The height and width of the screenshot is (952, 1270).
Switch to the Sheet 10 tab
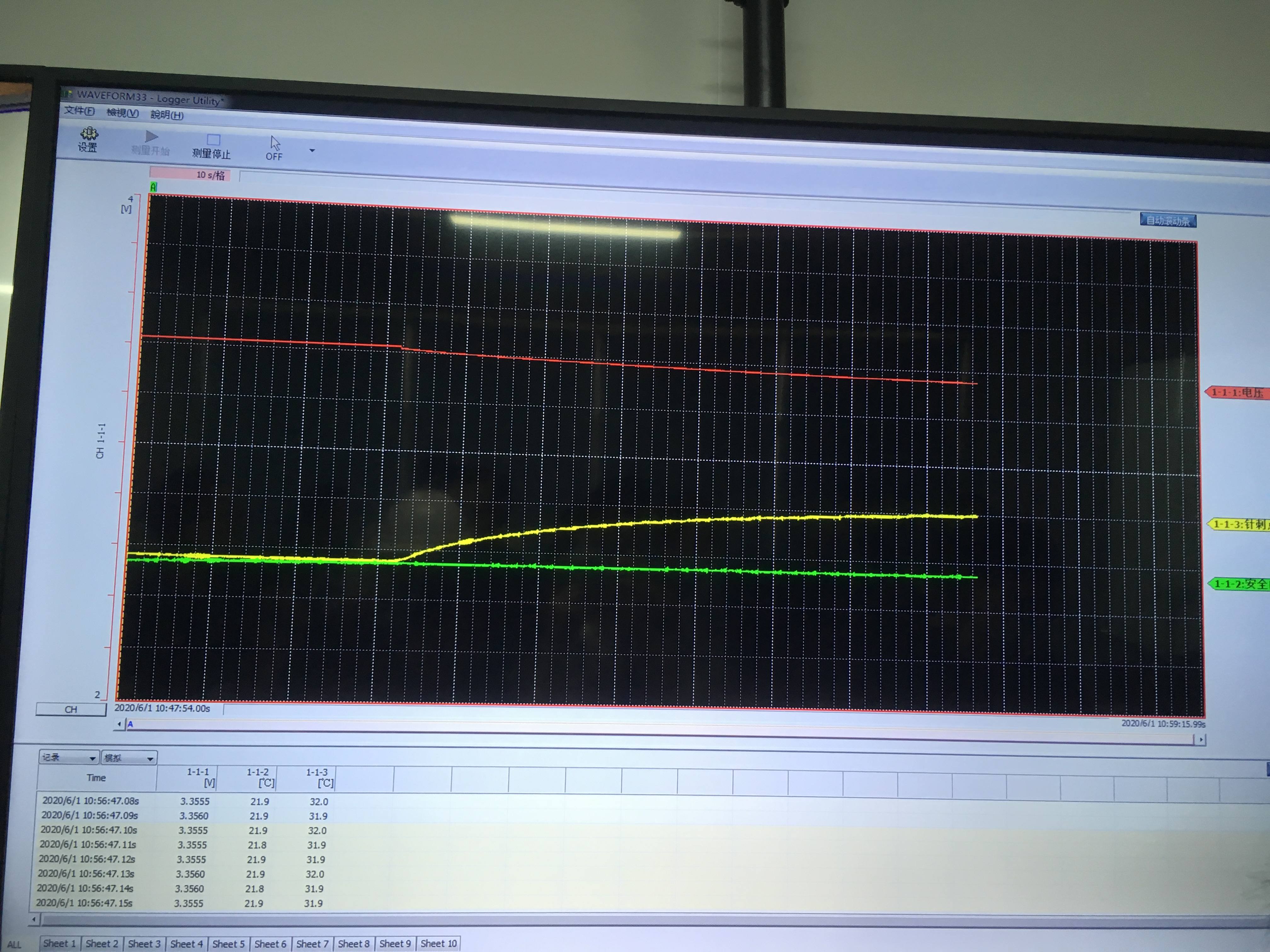coord(439,944)
